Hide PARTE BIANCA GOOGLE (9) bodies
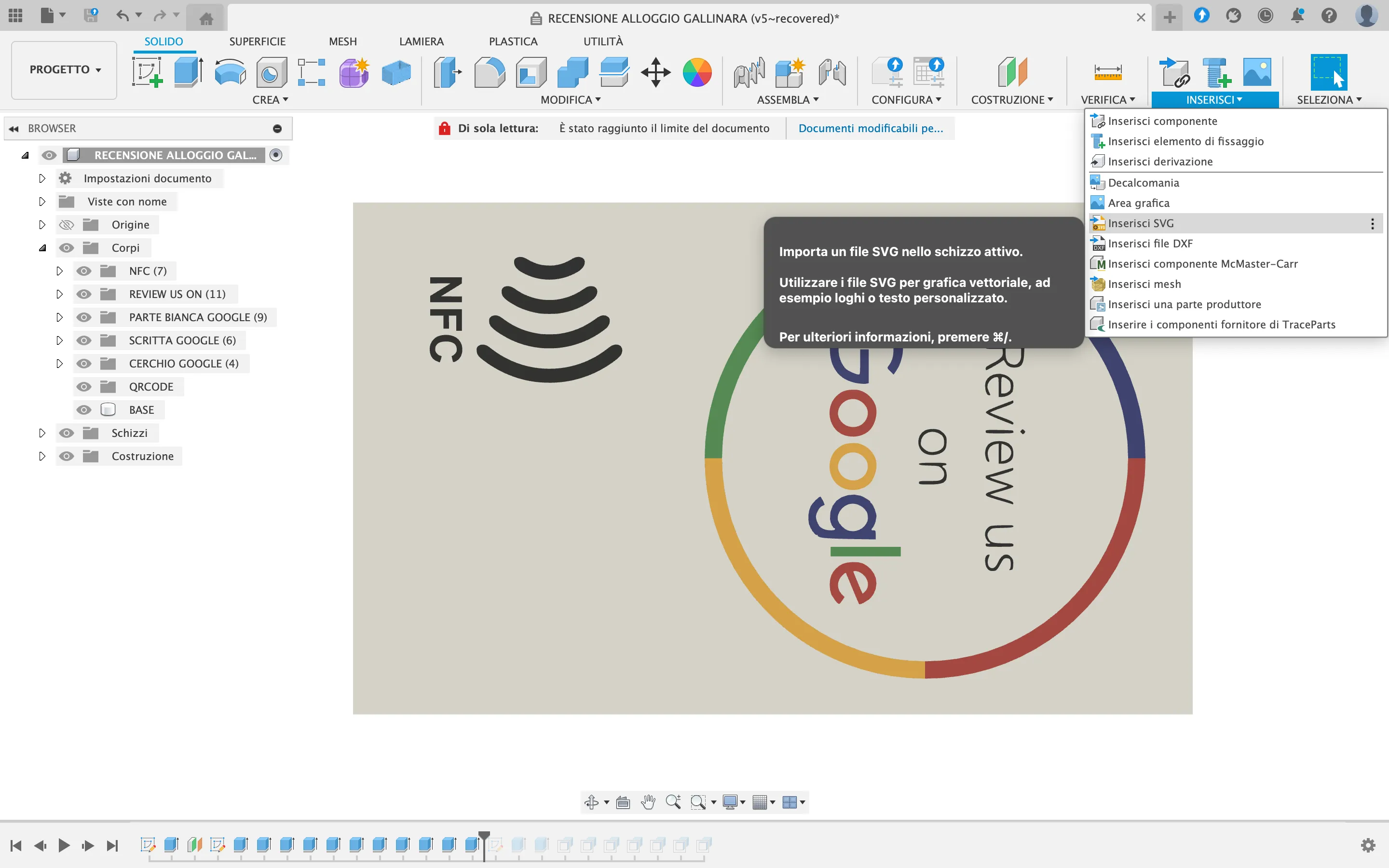 pos(84,317)
